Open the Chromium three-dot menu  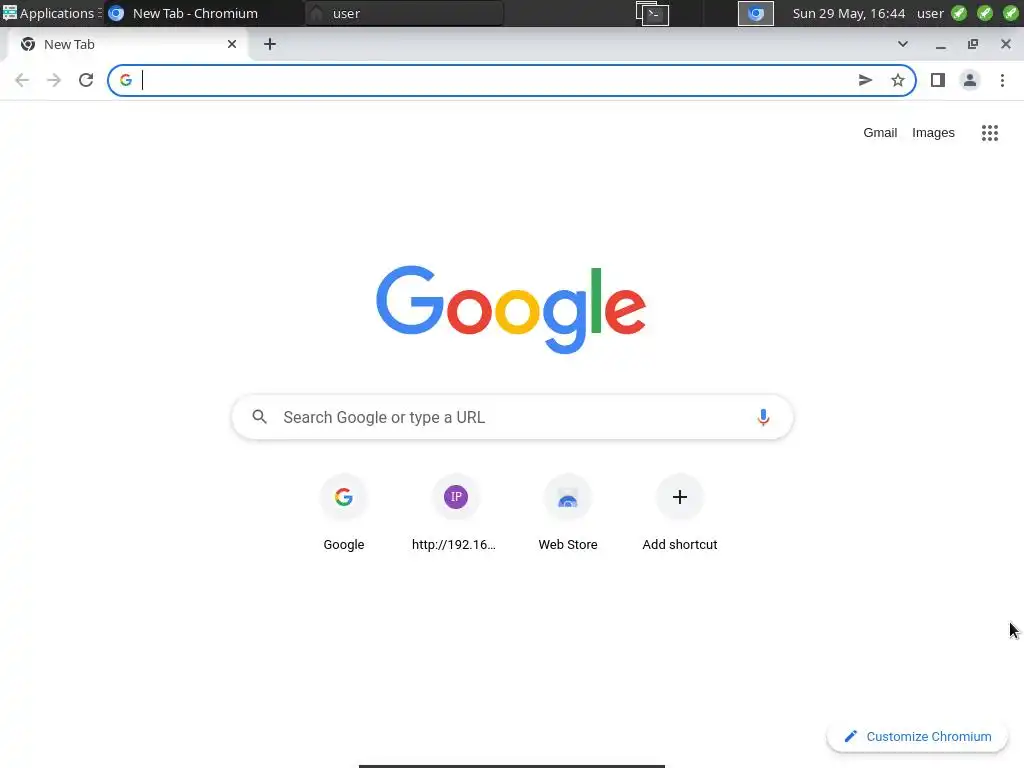coord(1002,80)
